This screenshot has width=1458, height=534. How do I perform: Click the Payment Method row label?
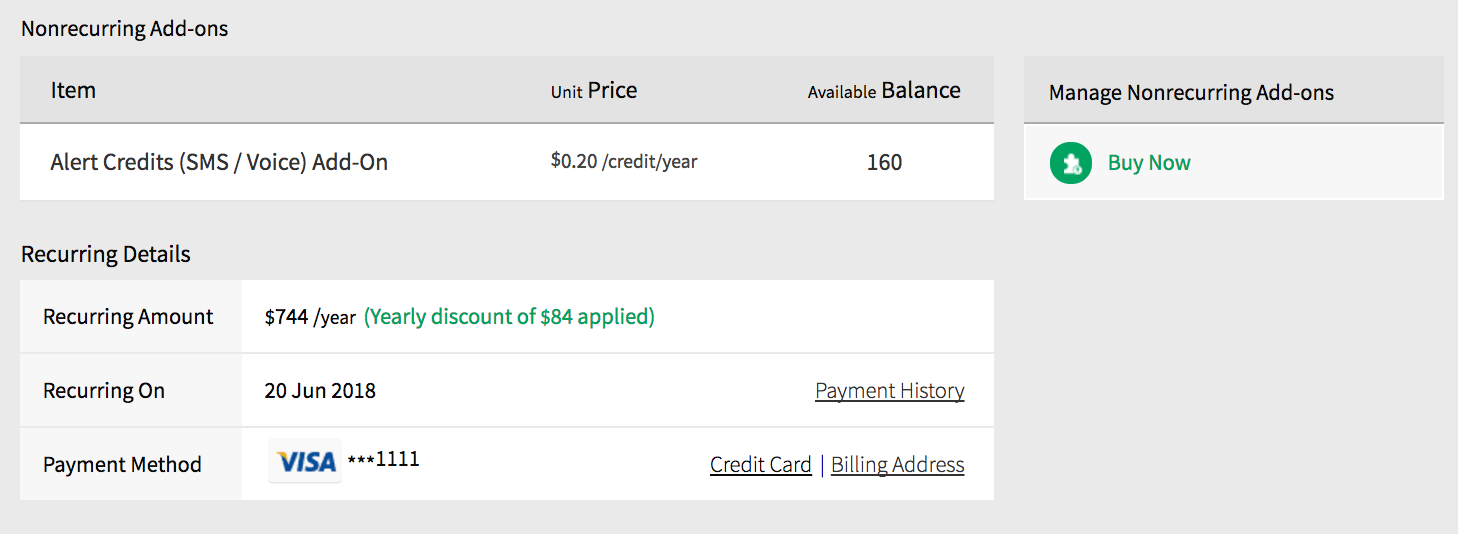point(122,465)
